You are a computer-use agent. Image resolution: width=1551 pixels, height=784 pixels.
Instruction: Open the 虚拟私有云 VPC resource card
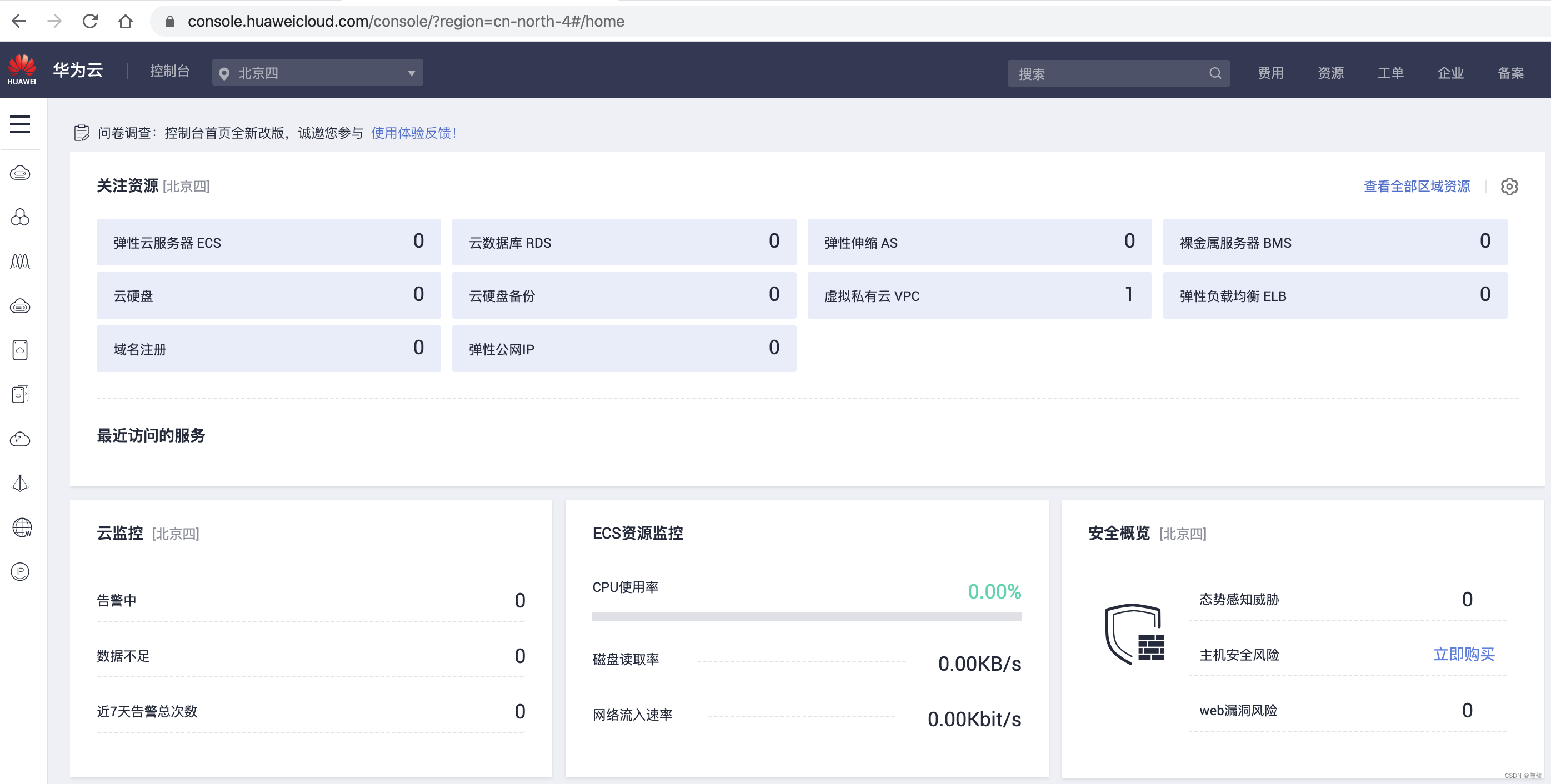pos(979,295)
